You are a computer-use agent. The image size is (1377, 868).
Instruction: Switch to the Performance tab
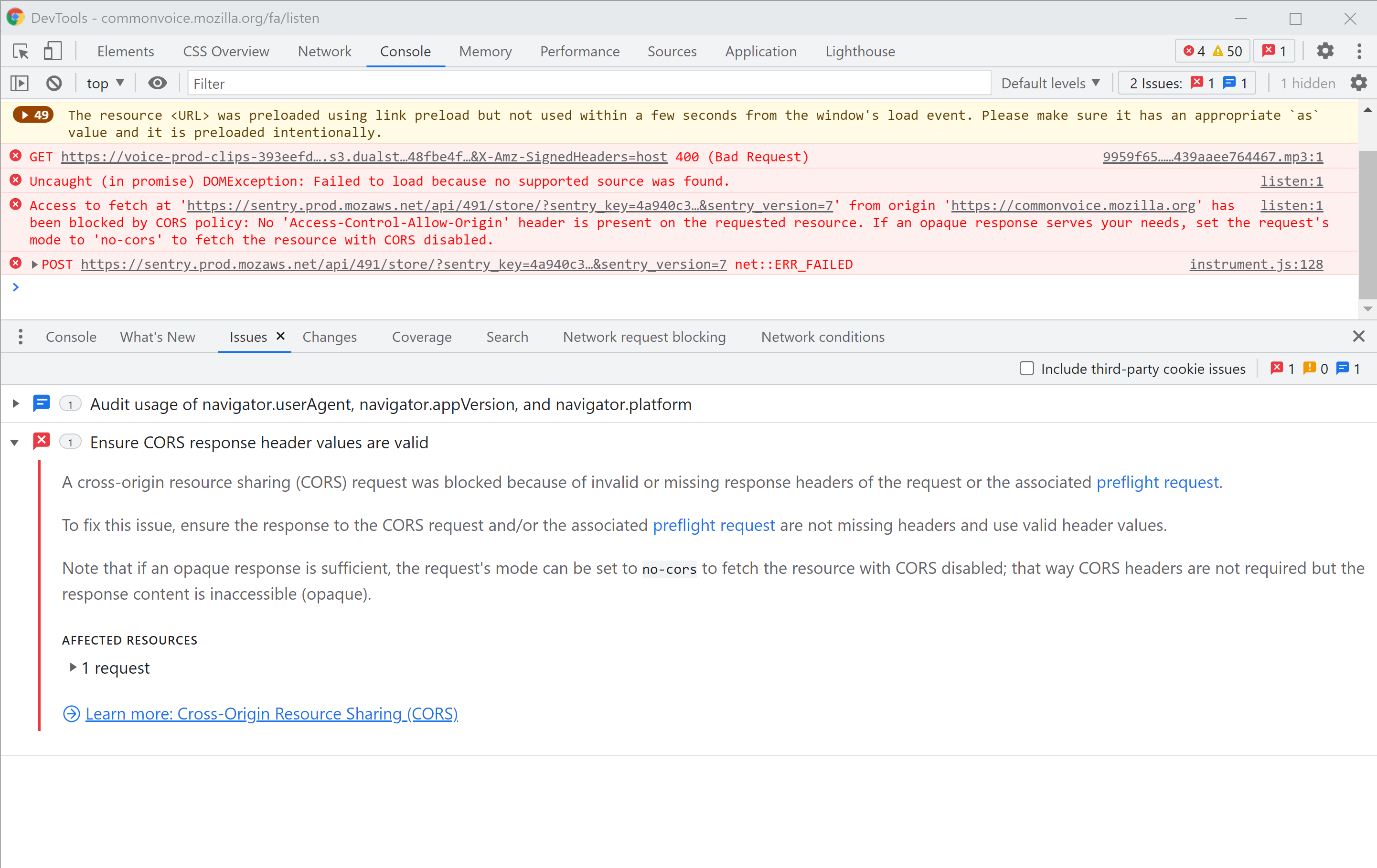coord(579,52)
